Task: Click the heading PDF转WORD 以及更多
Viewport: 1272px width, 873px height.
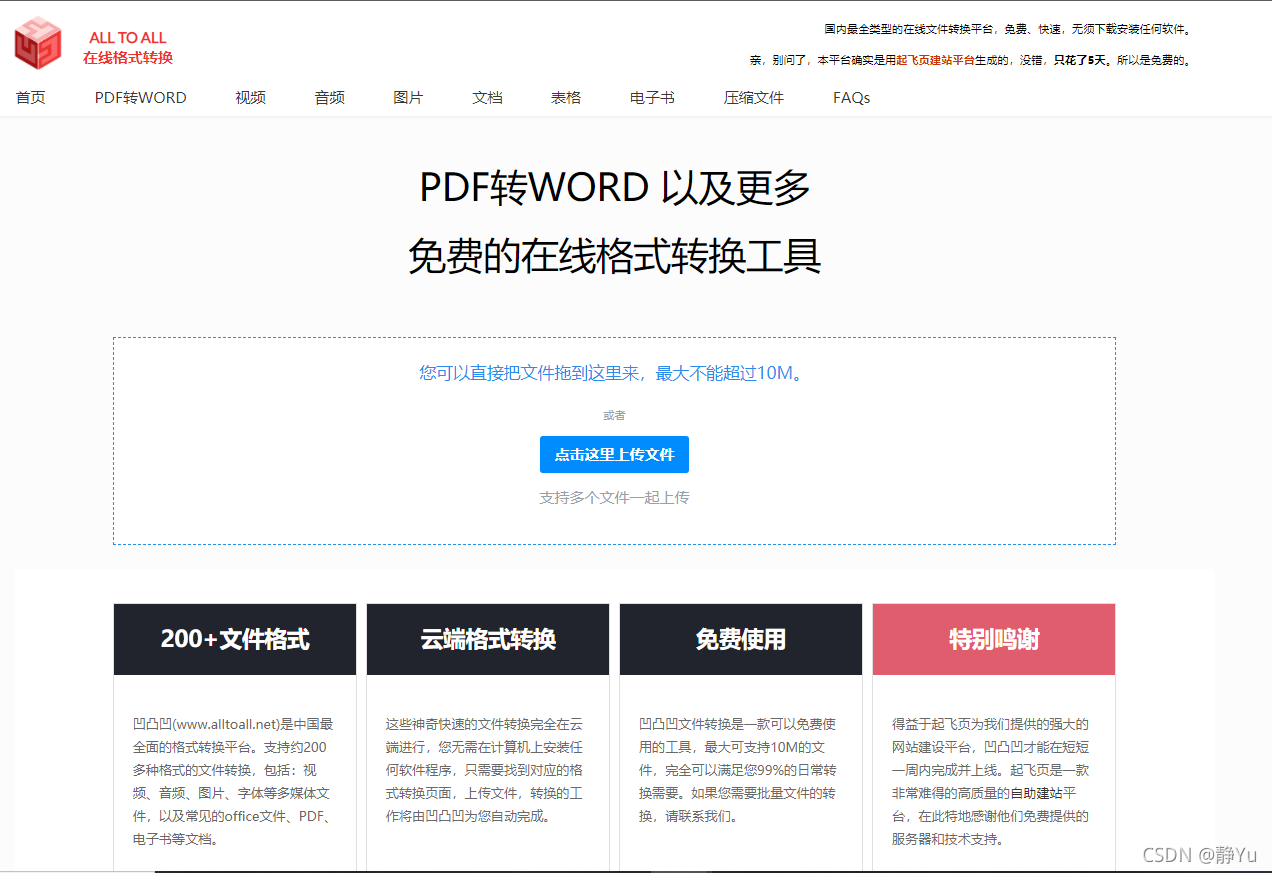Action: click(x=614, y=188)
